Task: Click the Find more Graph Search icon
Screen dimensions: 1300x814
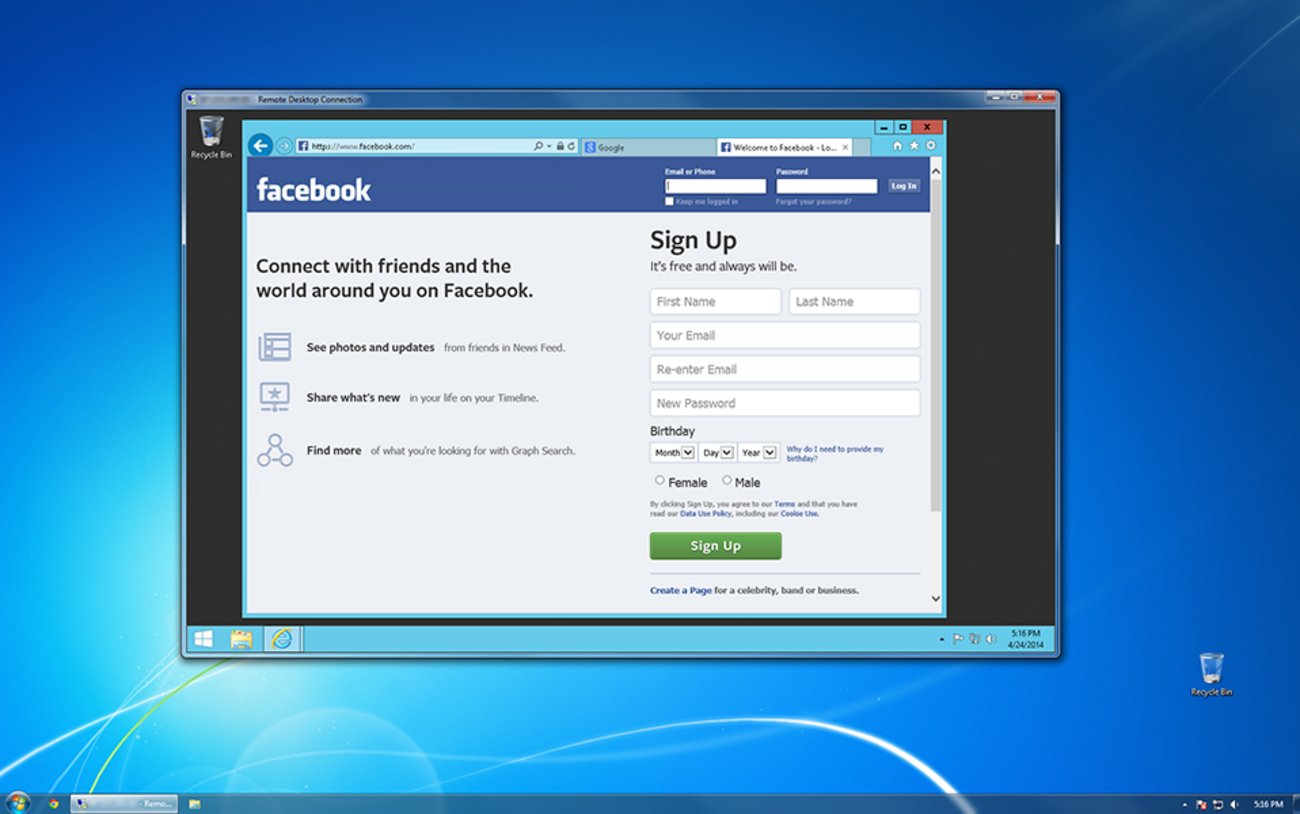Action: tap(274, 450)
